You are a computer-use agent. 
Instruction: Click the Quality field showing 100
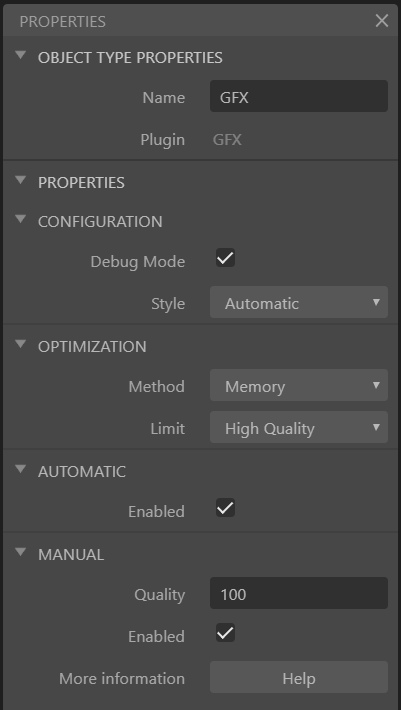tap(299, 593)
